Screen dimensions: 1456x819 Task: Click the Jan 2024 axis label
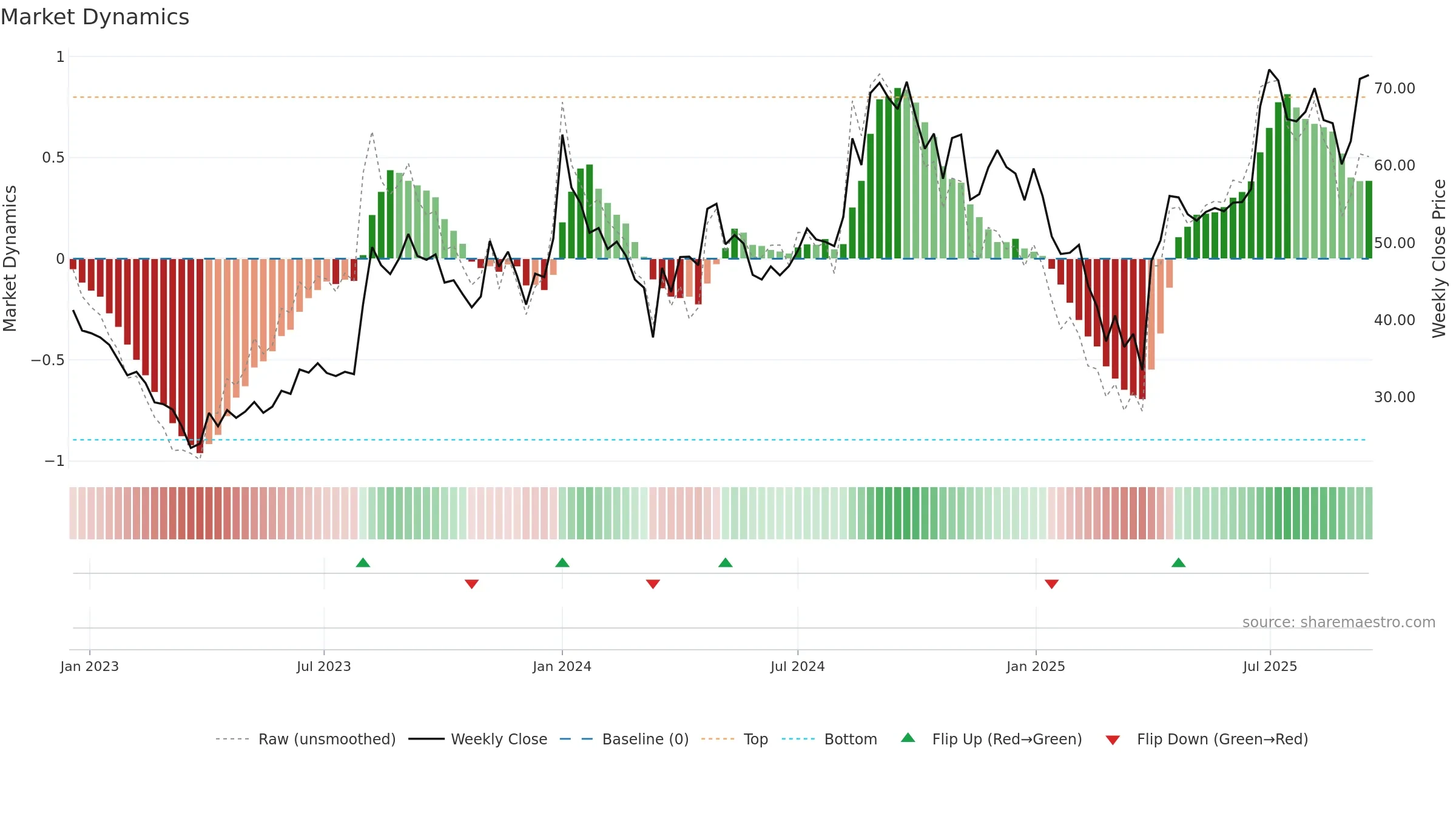click(562, 666)
